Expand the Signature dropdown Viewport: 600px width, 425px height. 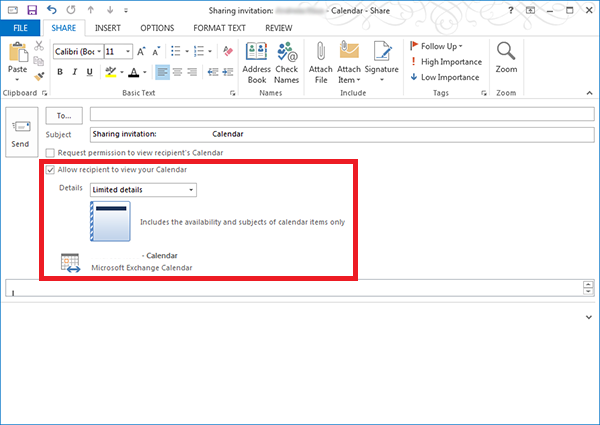(381, 80)
